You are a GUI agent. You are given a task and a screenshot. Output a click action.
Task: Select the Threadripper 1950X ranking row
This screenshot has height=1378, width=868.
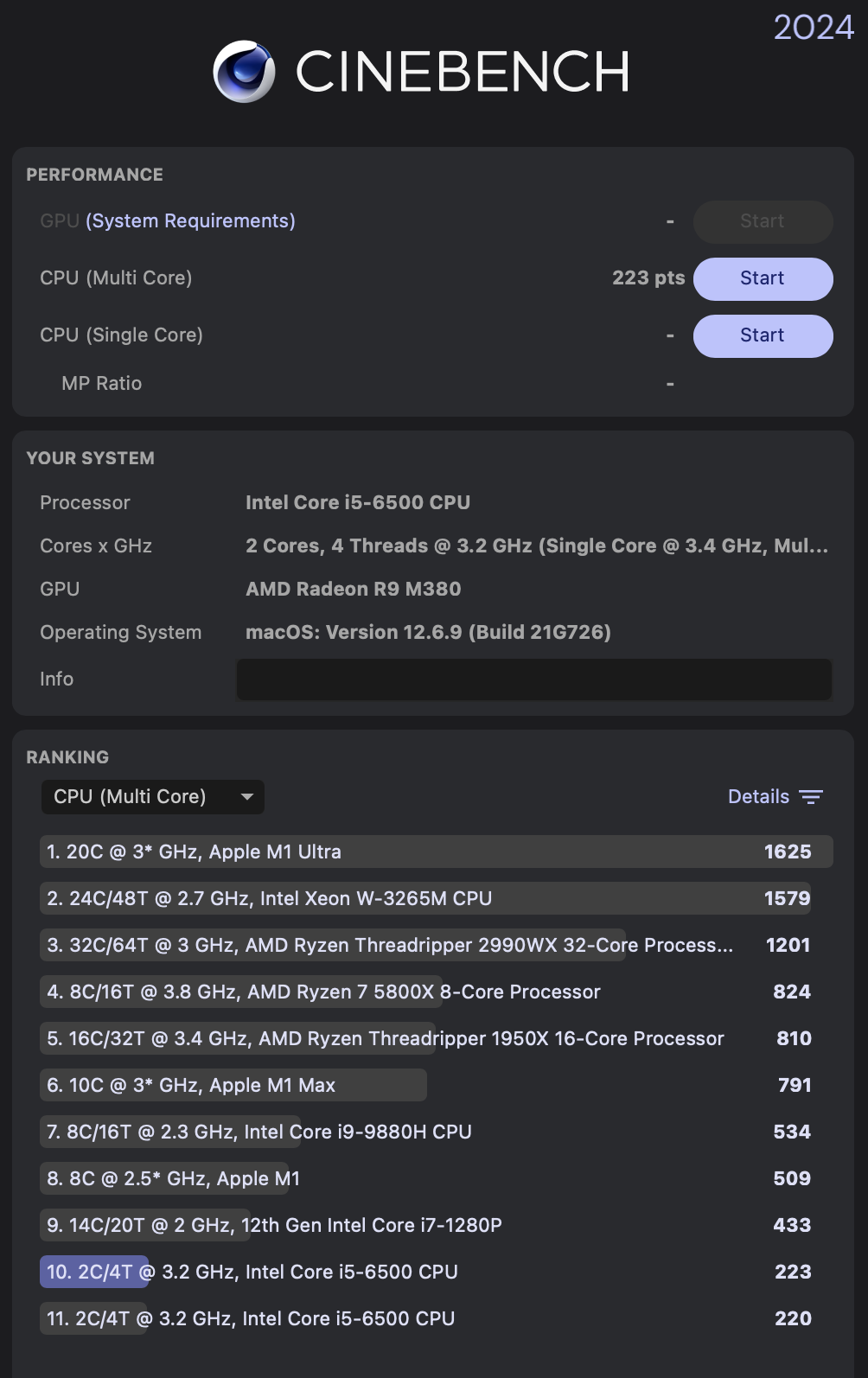click(x=425, y=1039)
